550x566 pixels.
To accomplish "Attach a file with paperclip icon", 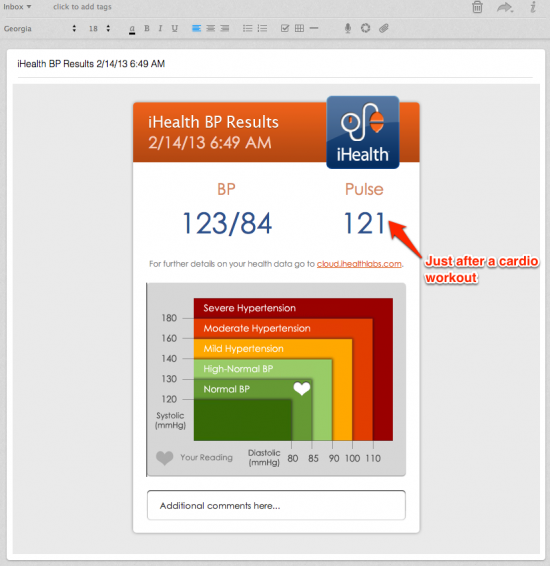I will [x=384, y=28].
